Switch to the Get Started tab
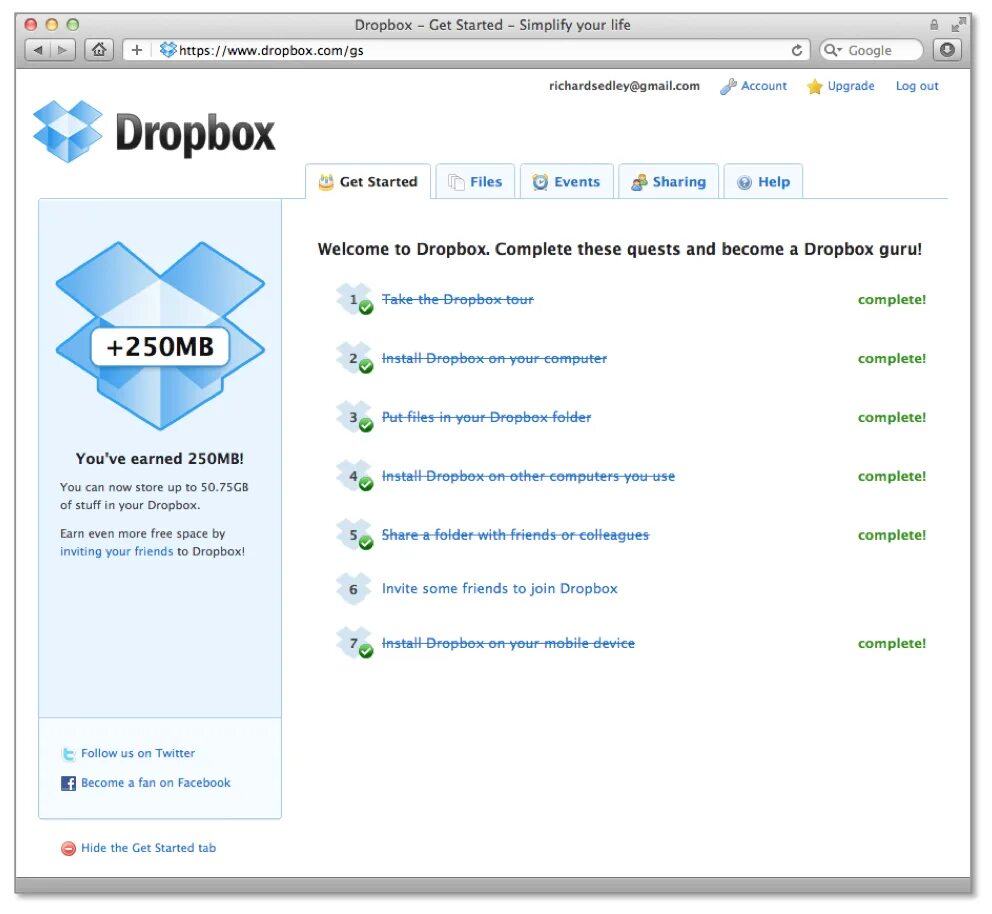This screenshot has width=992, height=914. click(x=368, y=182)
